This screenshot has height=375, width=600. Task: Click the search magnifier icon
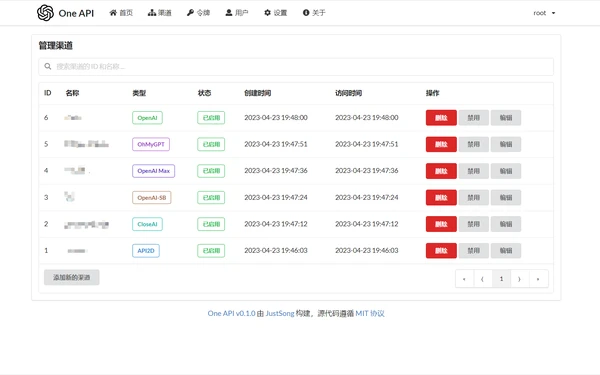coord(47,66)
